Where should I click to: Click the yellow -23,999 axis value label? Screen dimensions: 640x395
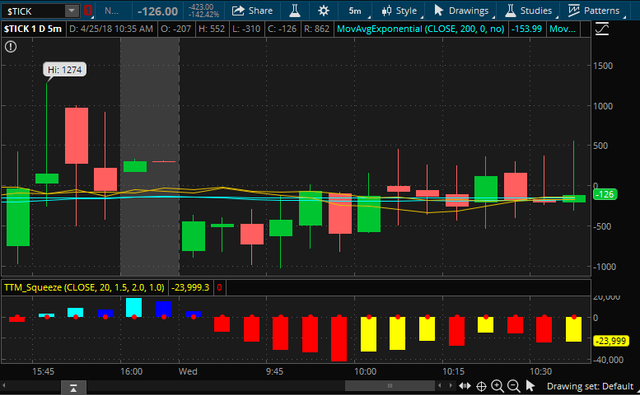point(611,341)
